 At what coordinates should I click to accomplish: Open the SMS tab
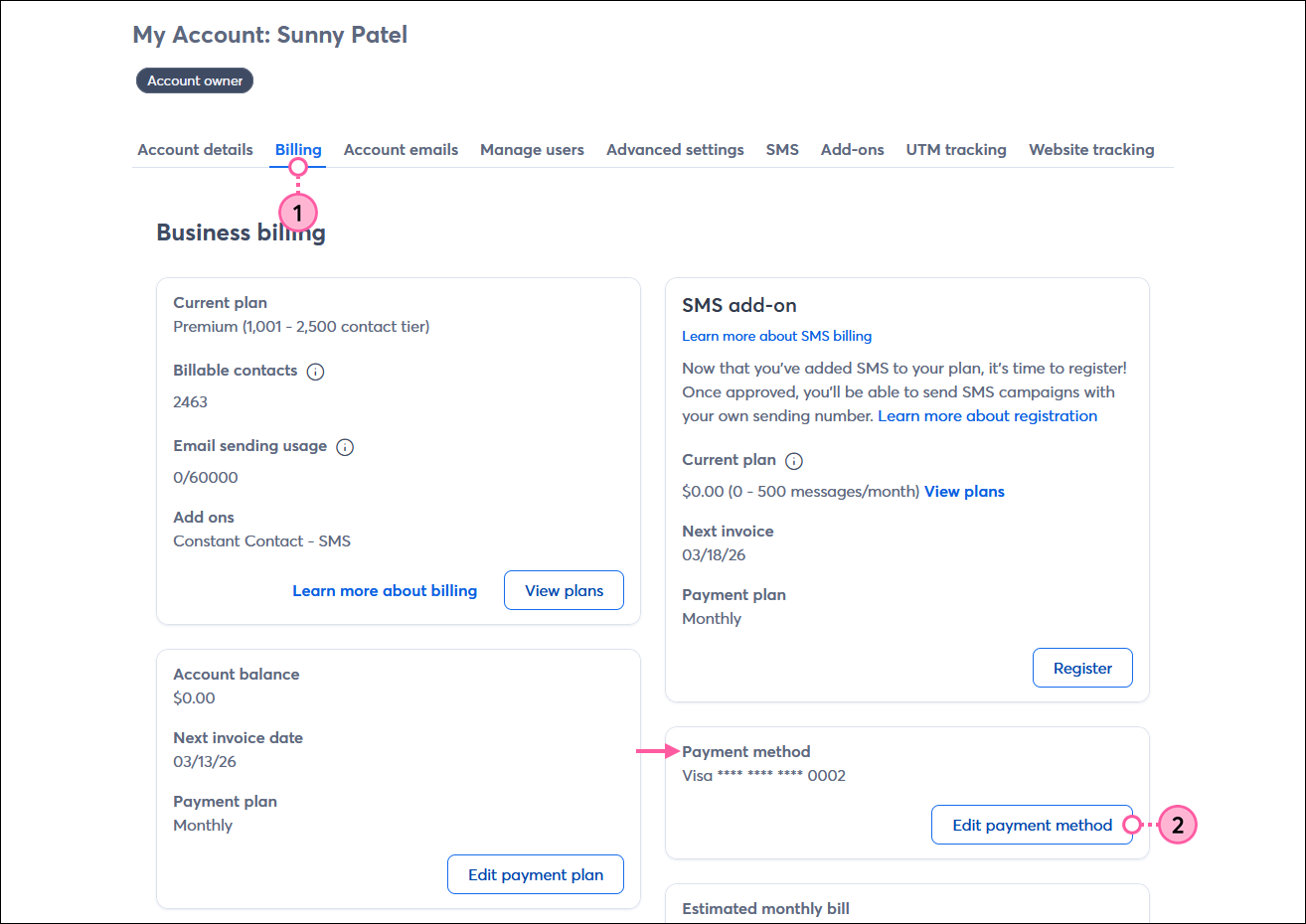782,149
